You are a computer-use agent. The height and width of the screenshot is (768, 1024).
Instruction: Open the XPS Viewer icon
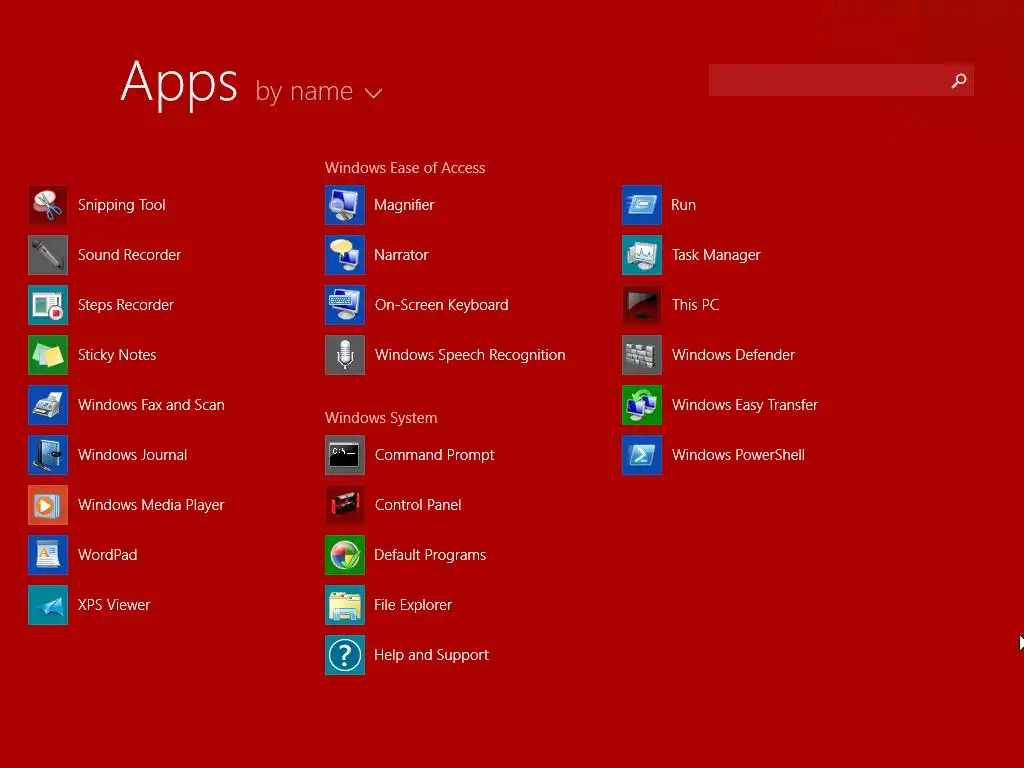coord(48,605)
